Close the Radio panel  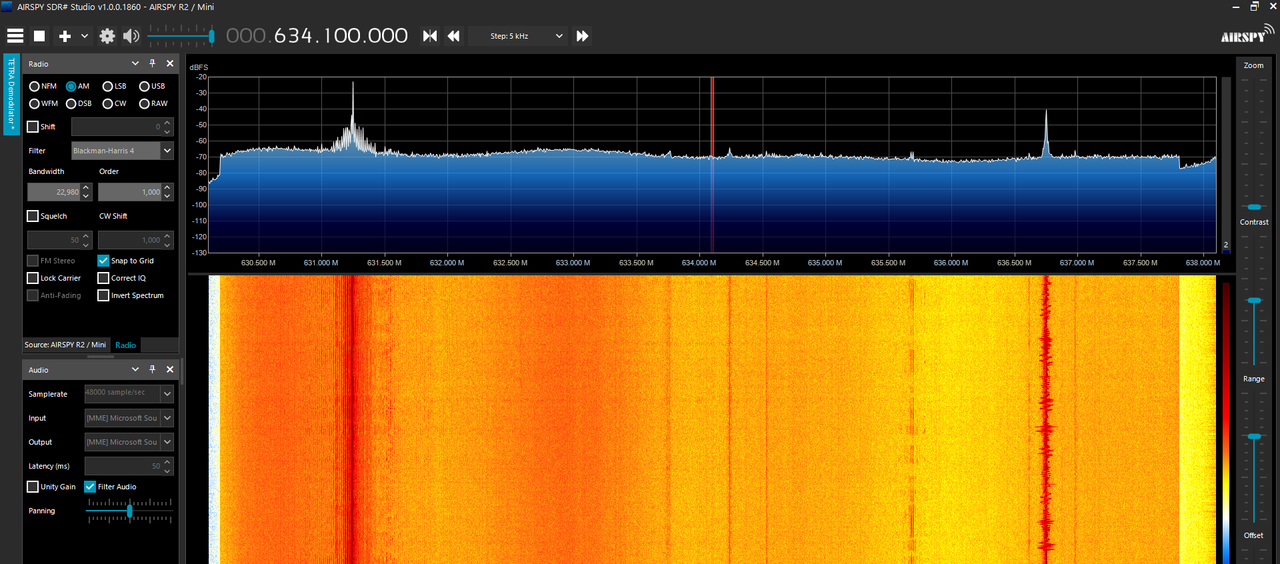pos(170,63)
